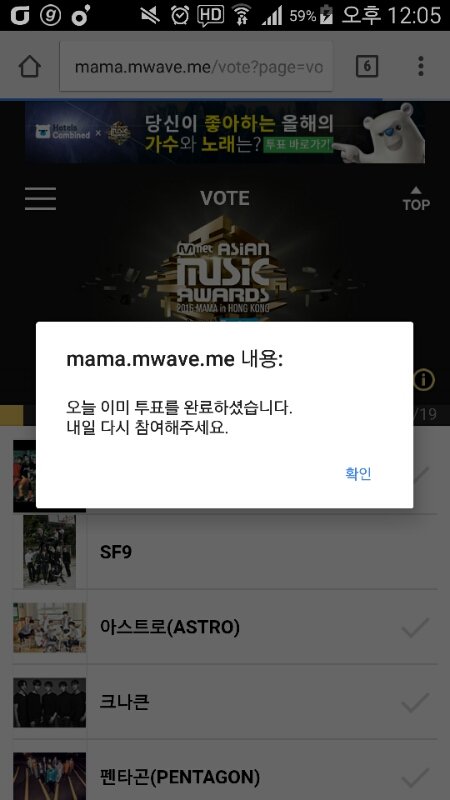Select the PENTAGON nominee name

point(180,778)
